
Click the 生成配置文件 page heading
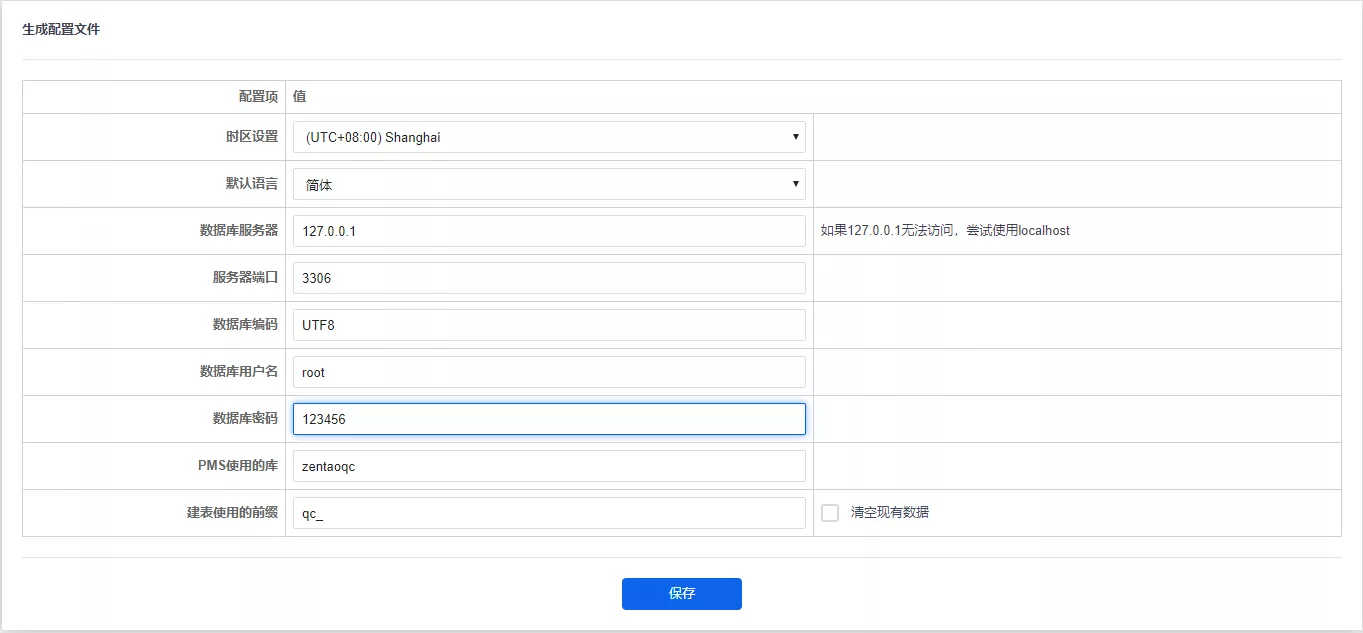coord(61,30)
